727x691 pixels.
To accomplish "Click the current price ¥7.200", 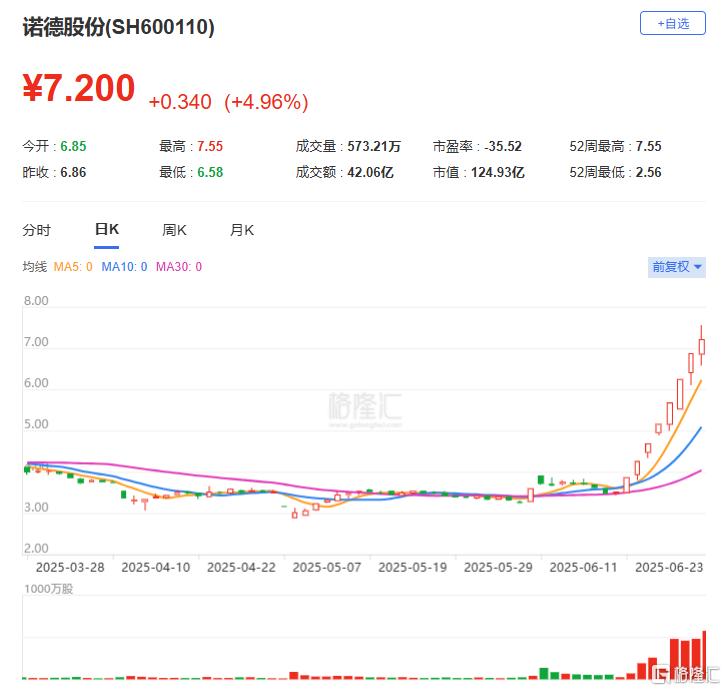I will click(x=79, y=88).
